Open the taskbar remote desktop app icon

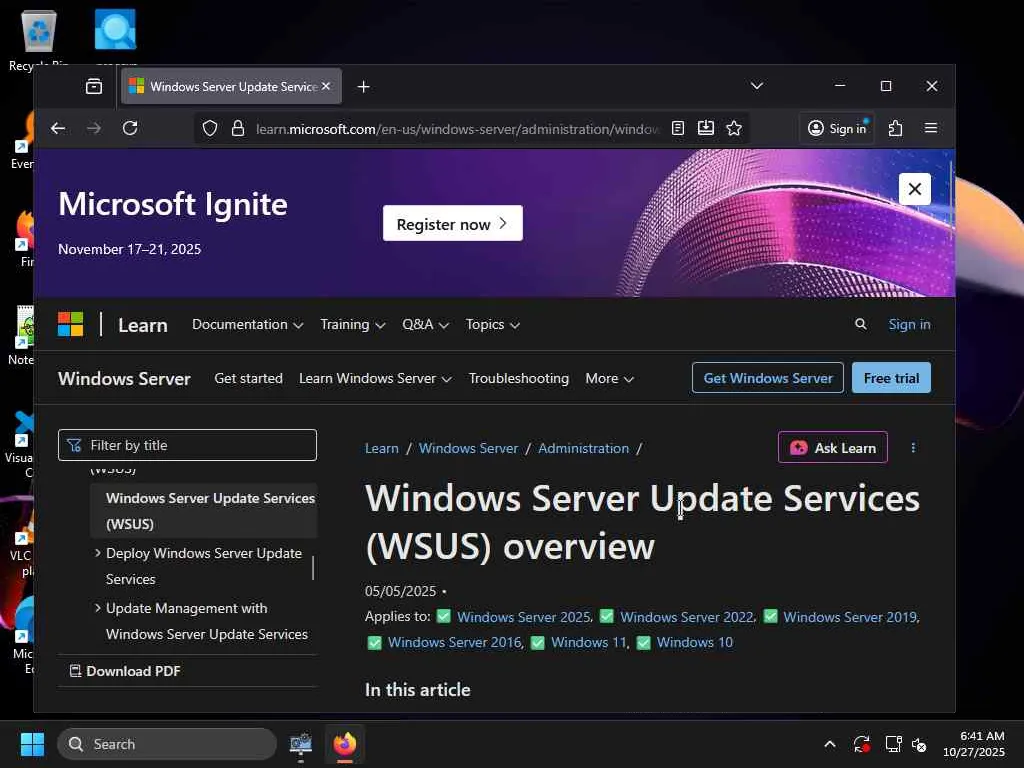(x=300, y=745)
